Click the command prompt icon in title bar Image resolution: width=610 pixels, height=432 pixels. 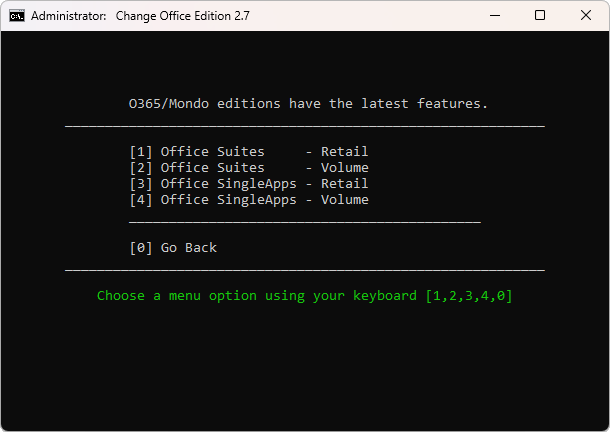coord(16,16)
